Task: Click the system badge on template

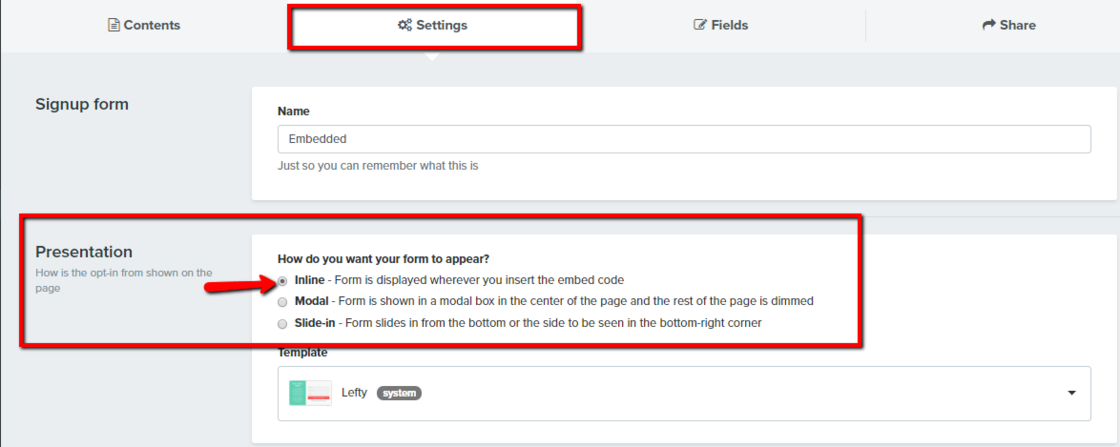Action: click(399, 393)
